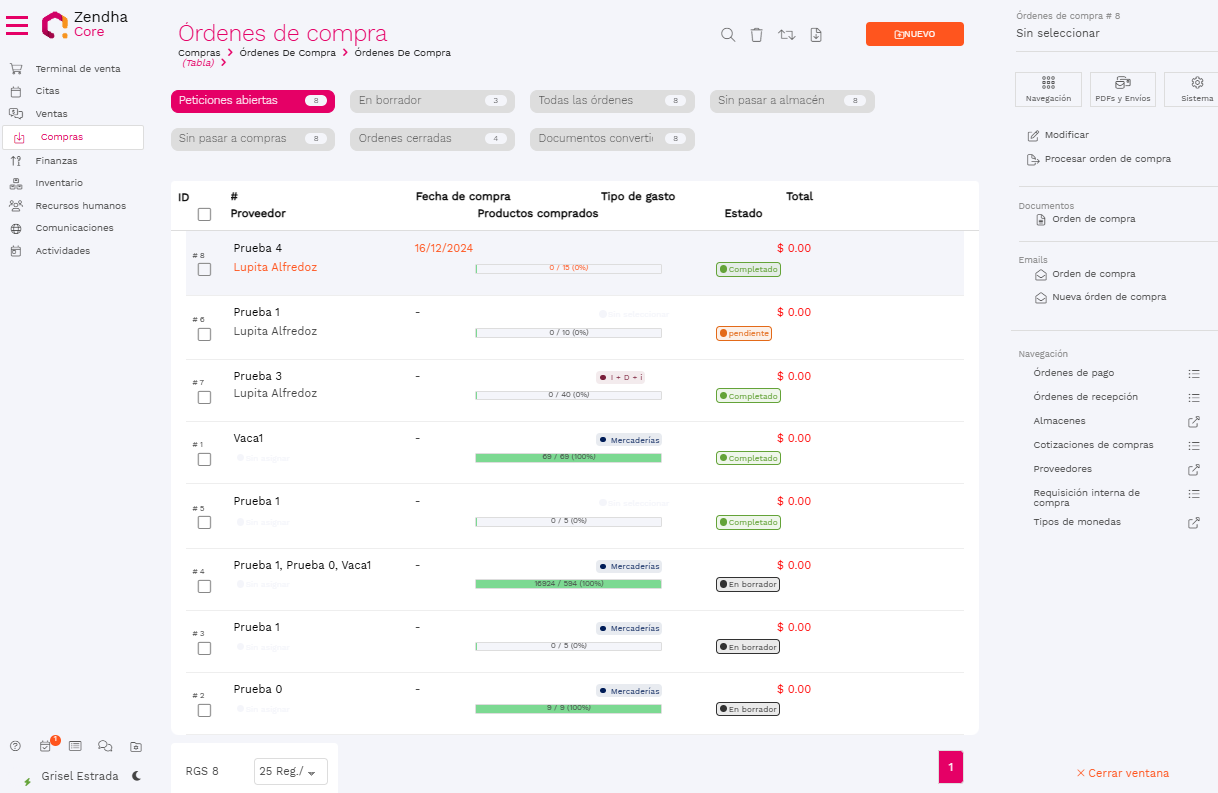Tick the checkbox for order #4
Screen dimensions: 1218x793
[204, 586]
